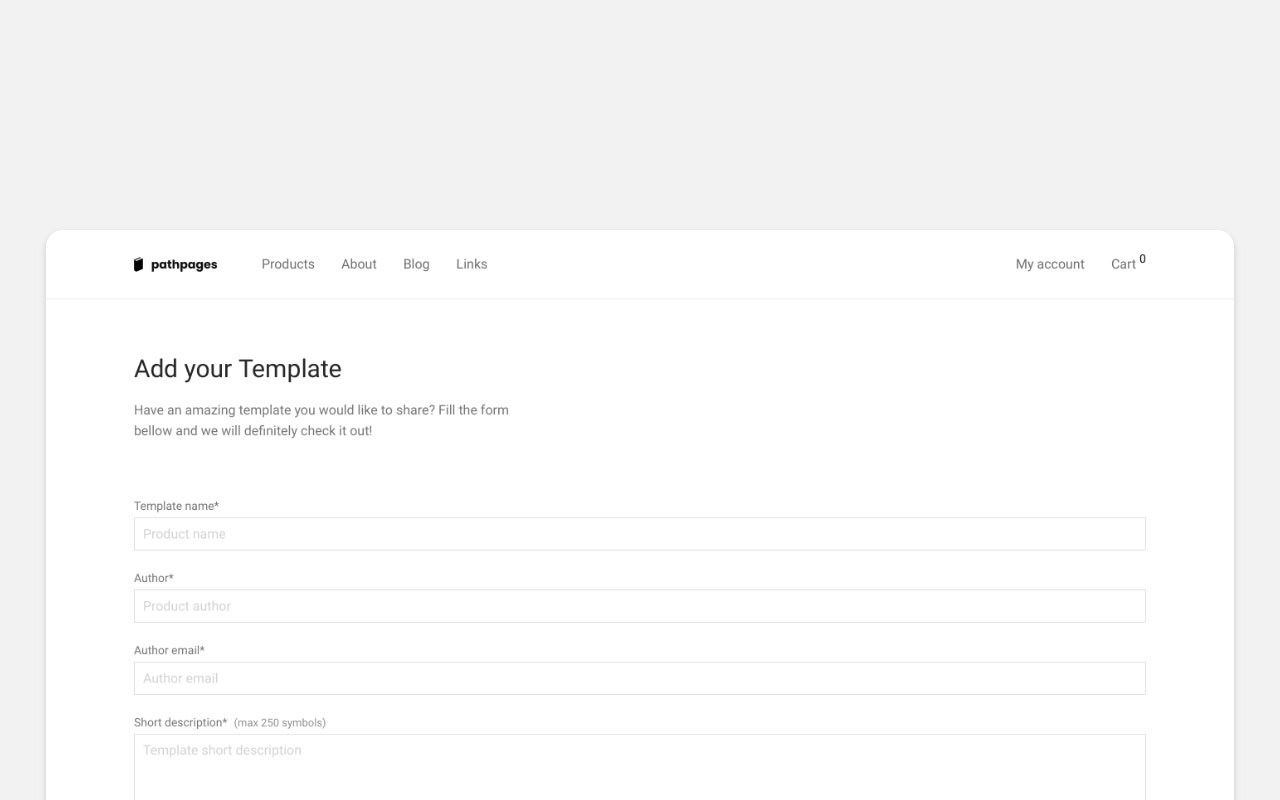The width and height of the screenshot is (1280, 800).
Task: Click inside the Product author field
Action: (640, 605)
